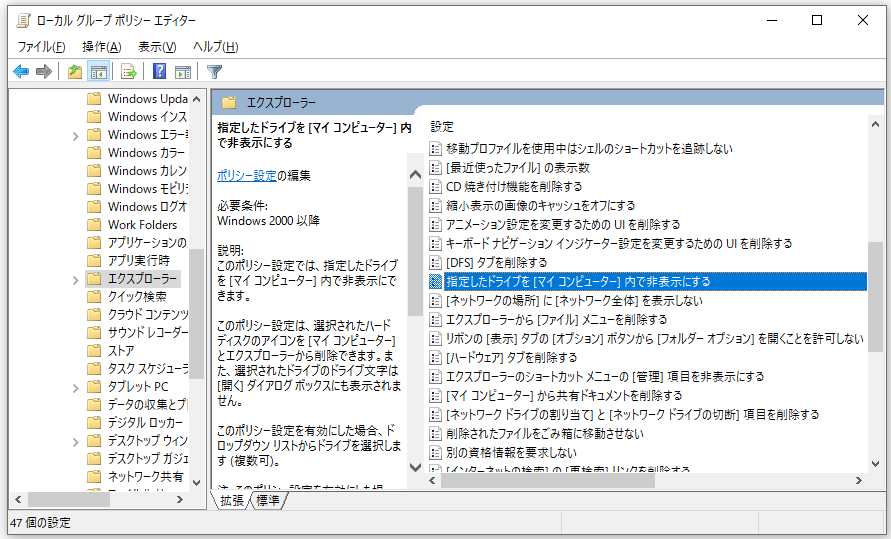Screen dimensions: 891x539
Task: Click the folder icon in エクスプローラー header
Action: [x=229, y=103]
